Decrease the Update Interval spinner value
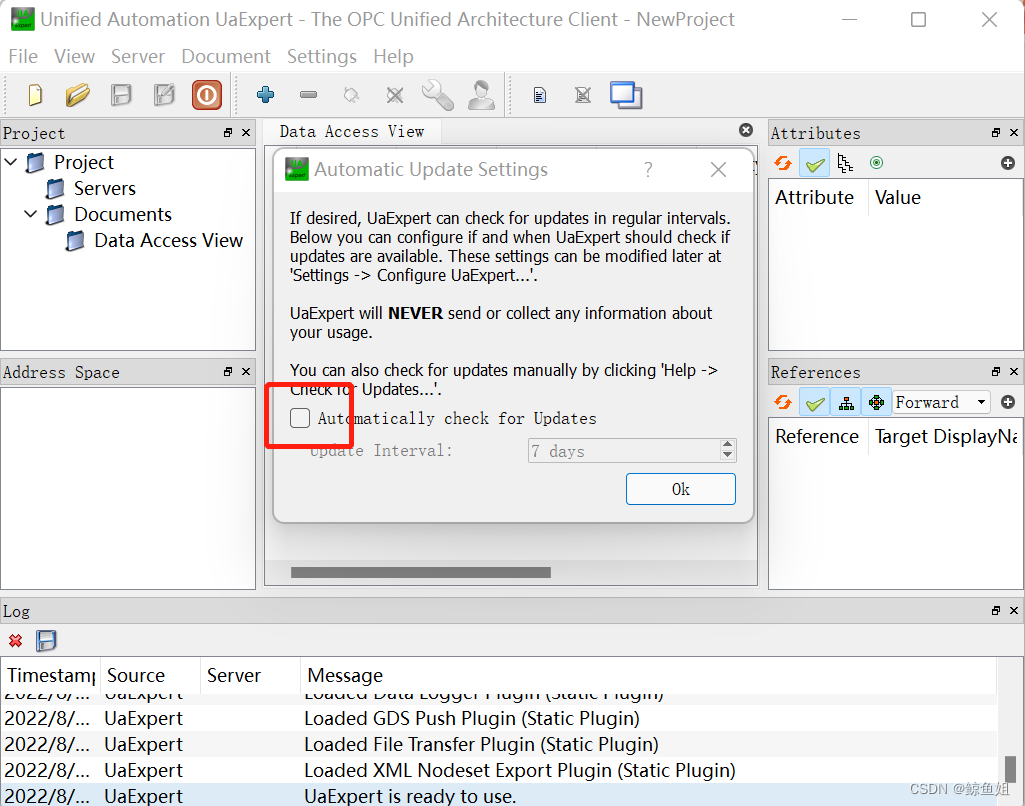Image resolution: width=1025 pixels, height=806 pixels. 728,456
